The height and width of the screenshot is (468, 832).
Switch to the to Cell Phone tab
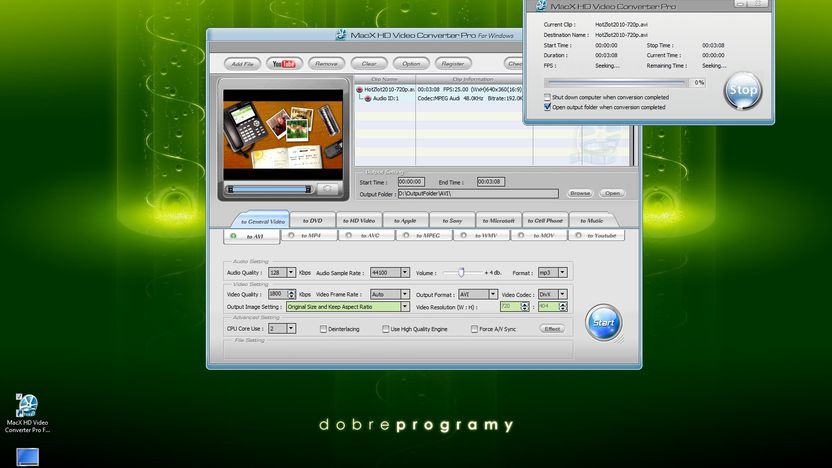point(545,220)
